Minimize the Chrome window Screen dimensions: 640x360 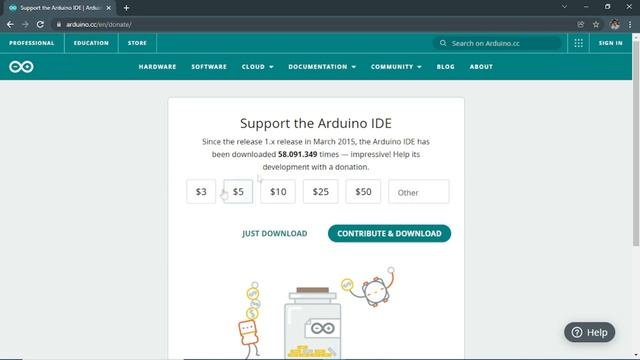(x=586, y=7)
